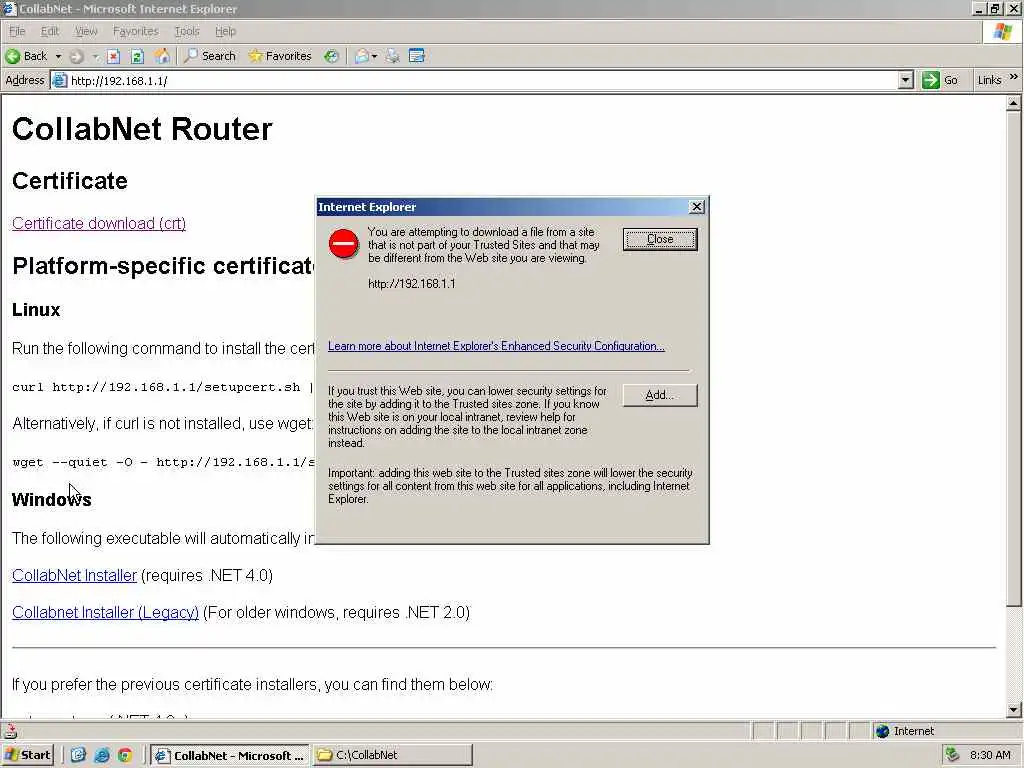Image resolution: width=1024 pixels, height=768 pixels.
Task: Open Enhanced Security Configuration learn more link
Action: coord(496,346)
